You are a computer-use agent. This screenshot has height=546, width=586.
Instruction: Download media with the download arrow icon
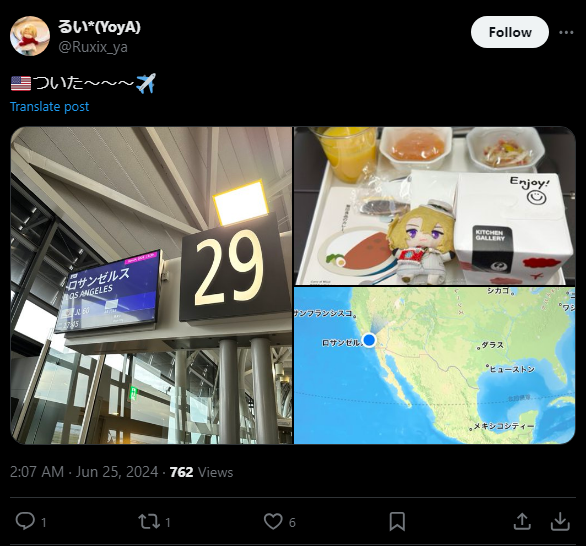pyautogui.click(x=560, y=521)
